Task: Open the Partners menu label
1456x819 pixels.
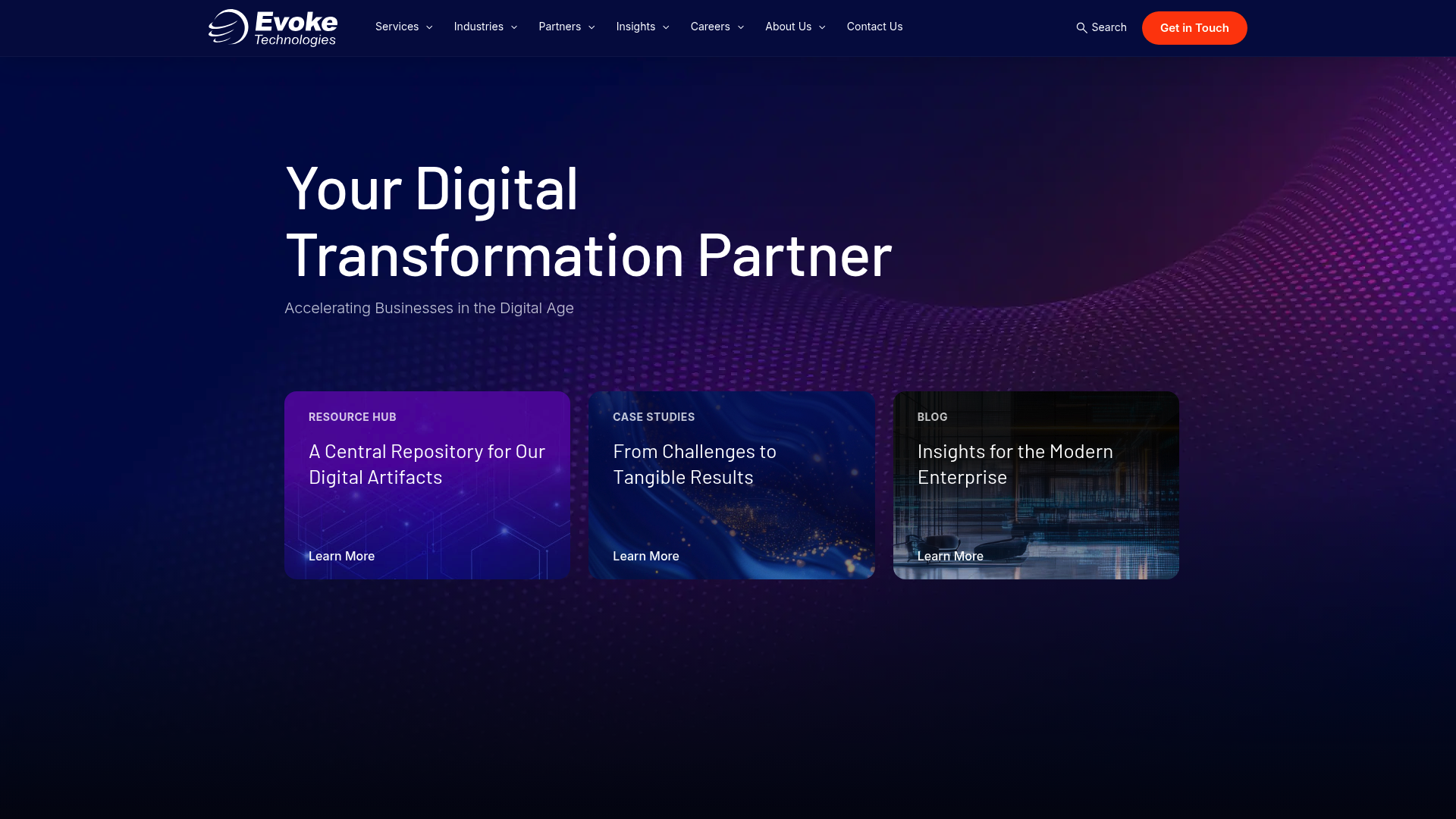Action: tap(560, 27)
